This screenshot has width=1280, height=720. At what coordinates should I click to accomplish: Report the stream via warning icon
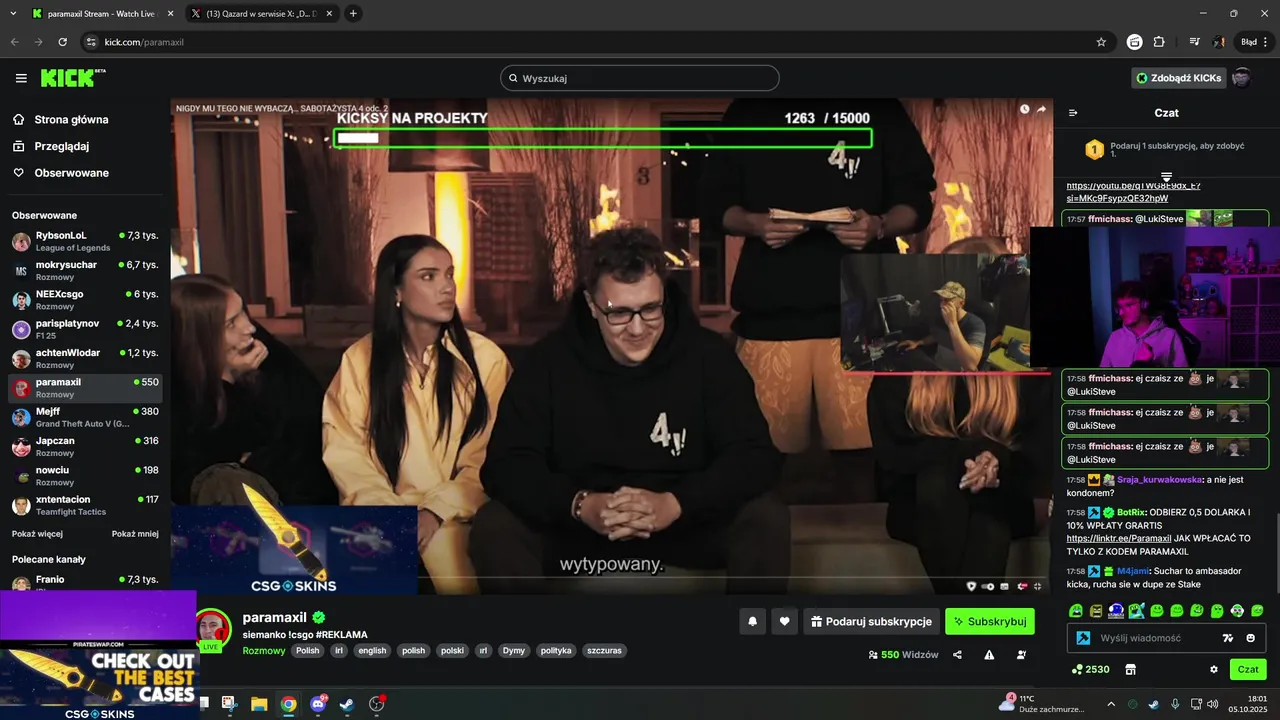click(989, 655)
